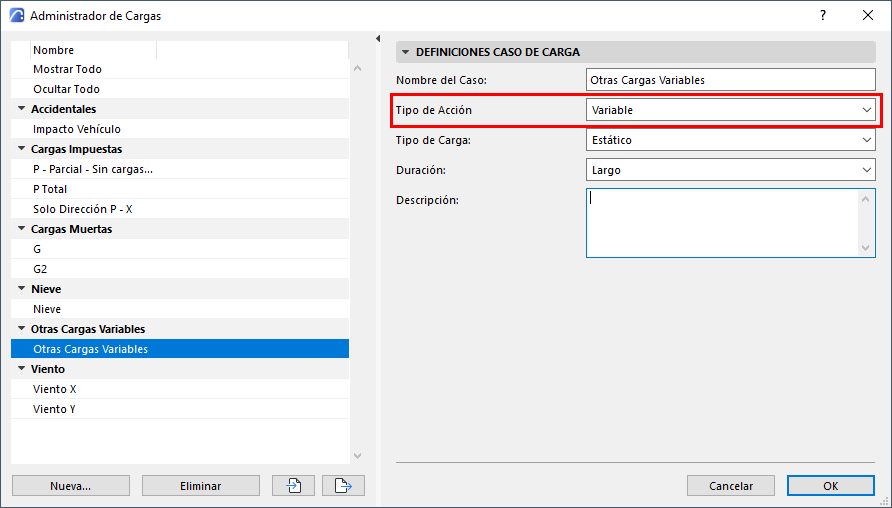
Task: Click the Eliminar button
Action: [x=200, y=486]
